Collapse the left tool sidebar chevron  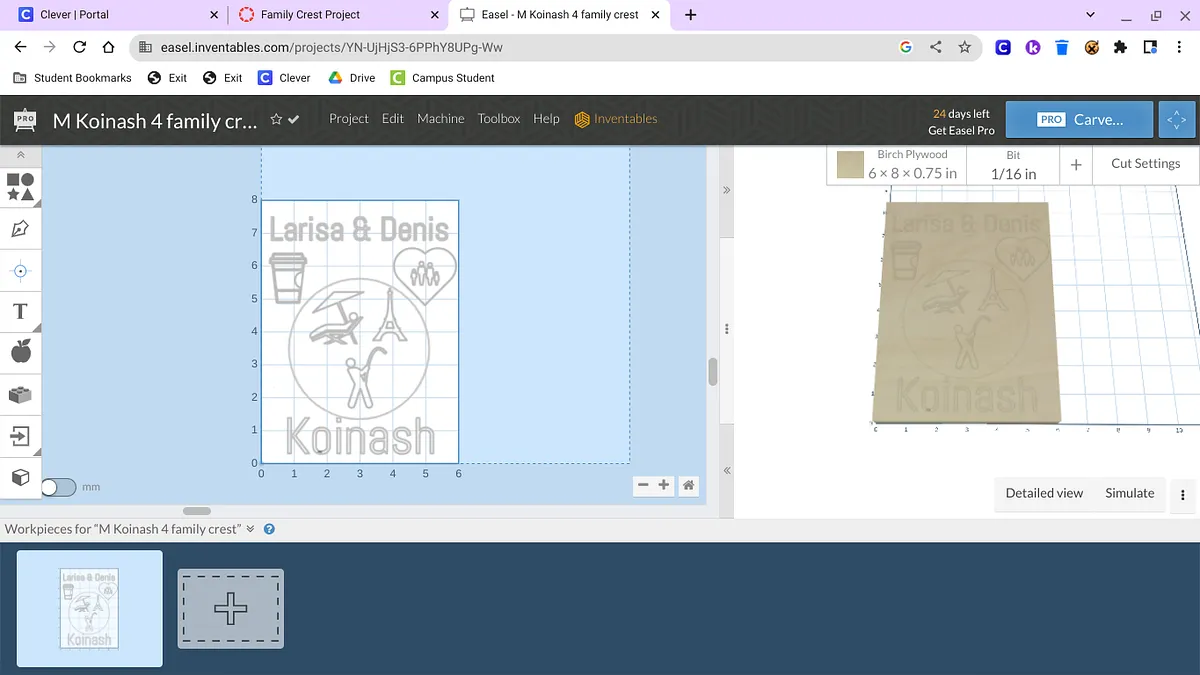pos(20,156)
